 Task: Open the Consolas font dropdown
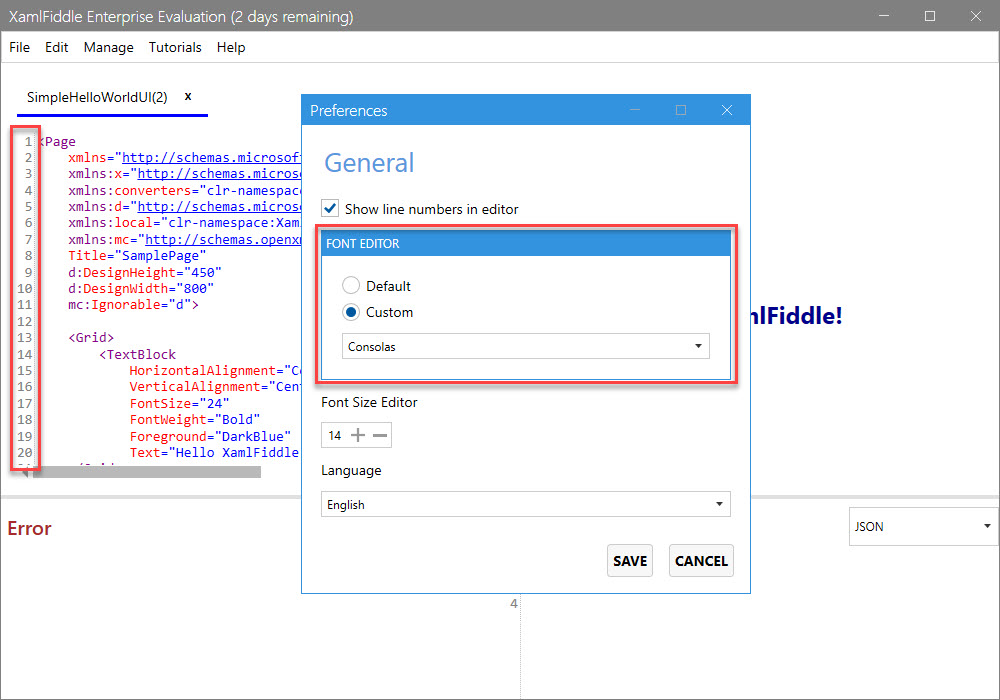pyautogui.click(x=526, y=346)
